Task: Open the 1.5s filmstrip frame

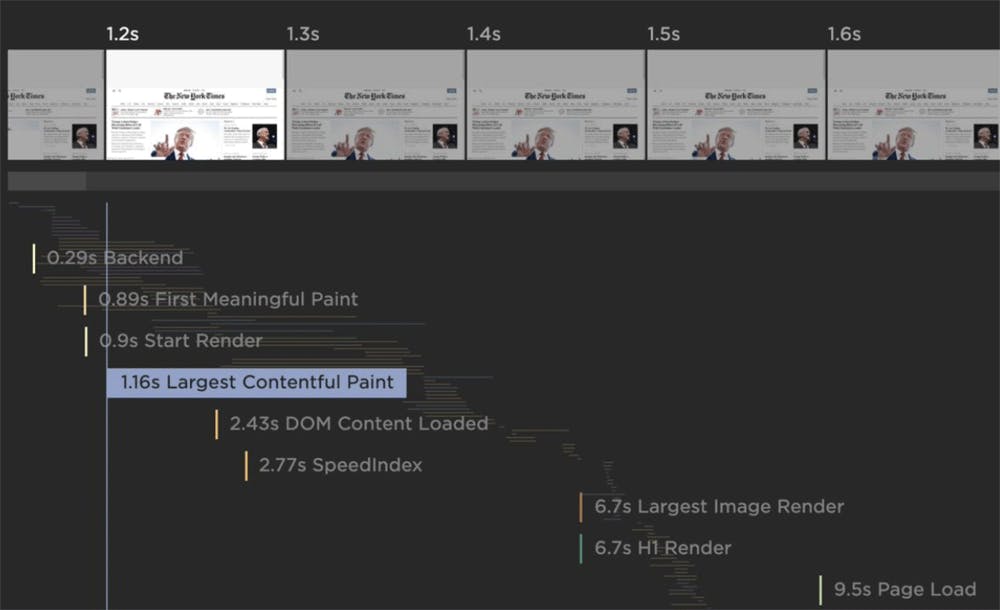Action: tap(735, 105)
